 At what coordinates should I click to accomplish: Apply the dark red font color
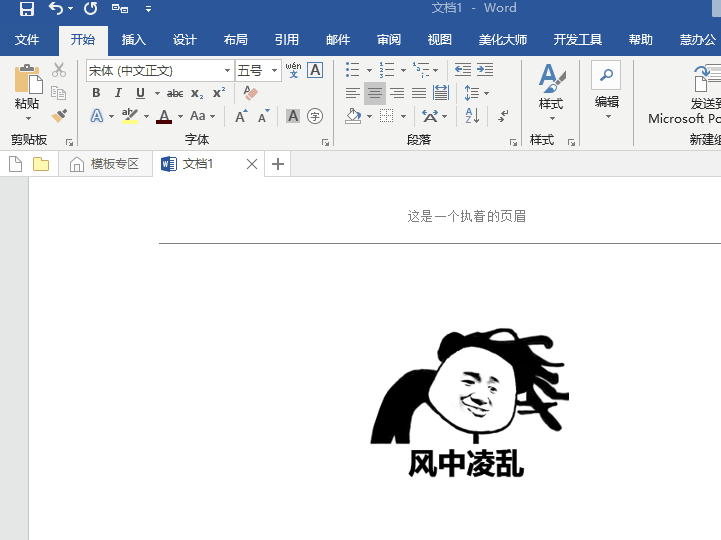[164, 116]
